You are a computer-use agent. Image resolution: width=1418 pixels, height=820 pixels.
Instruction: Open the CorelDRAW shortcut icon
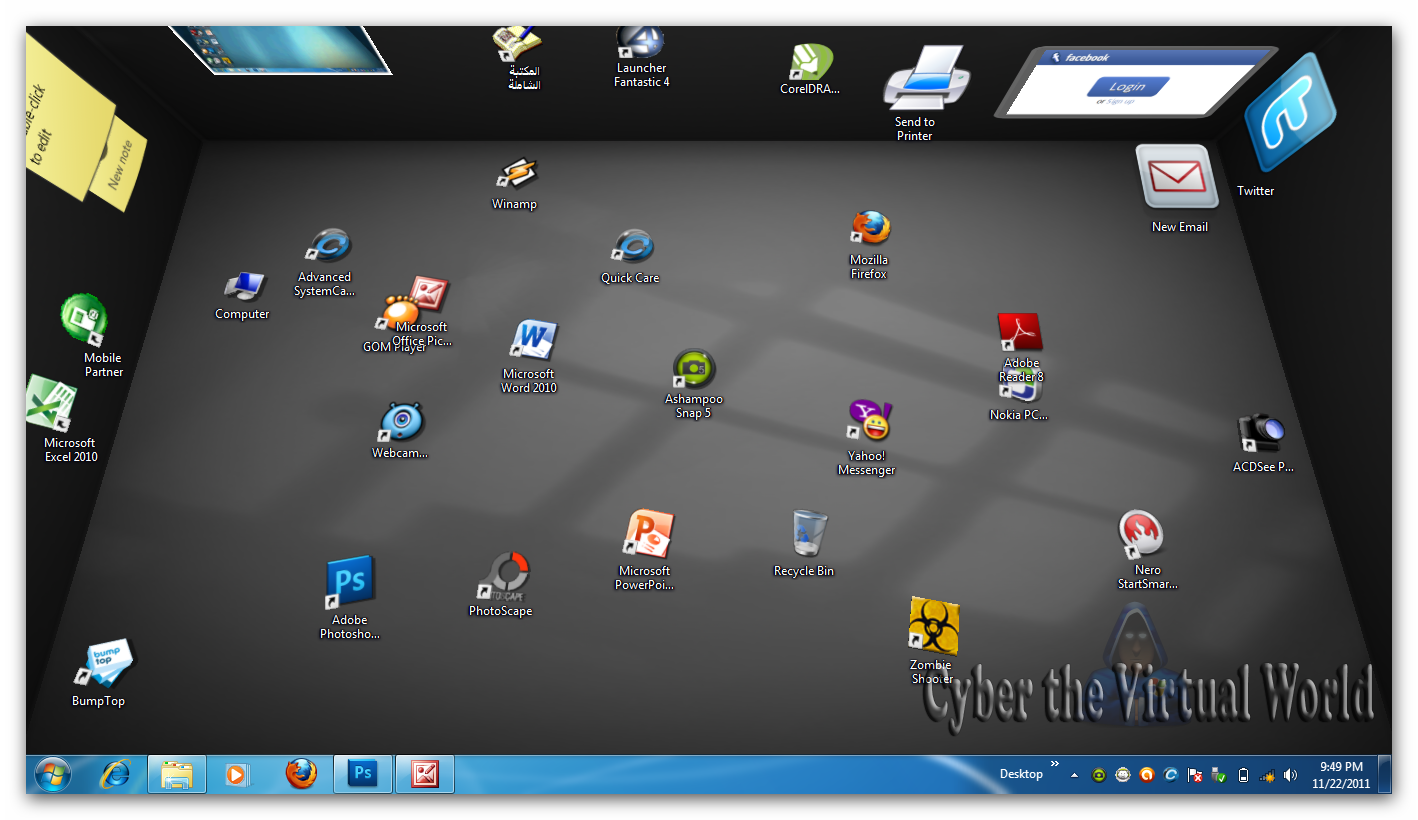811,62
